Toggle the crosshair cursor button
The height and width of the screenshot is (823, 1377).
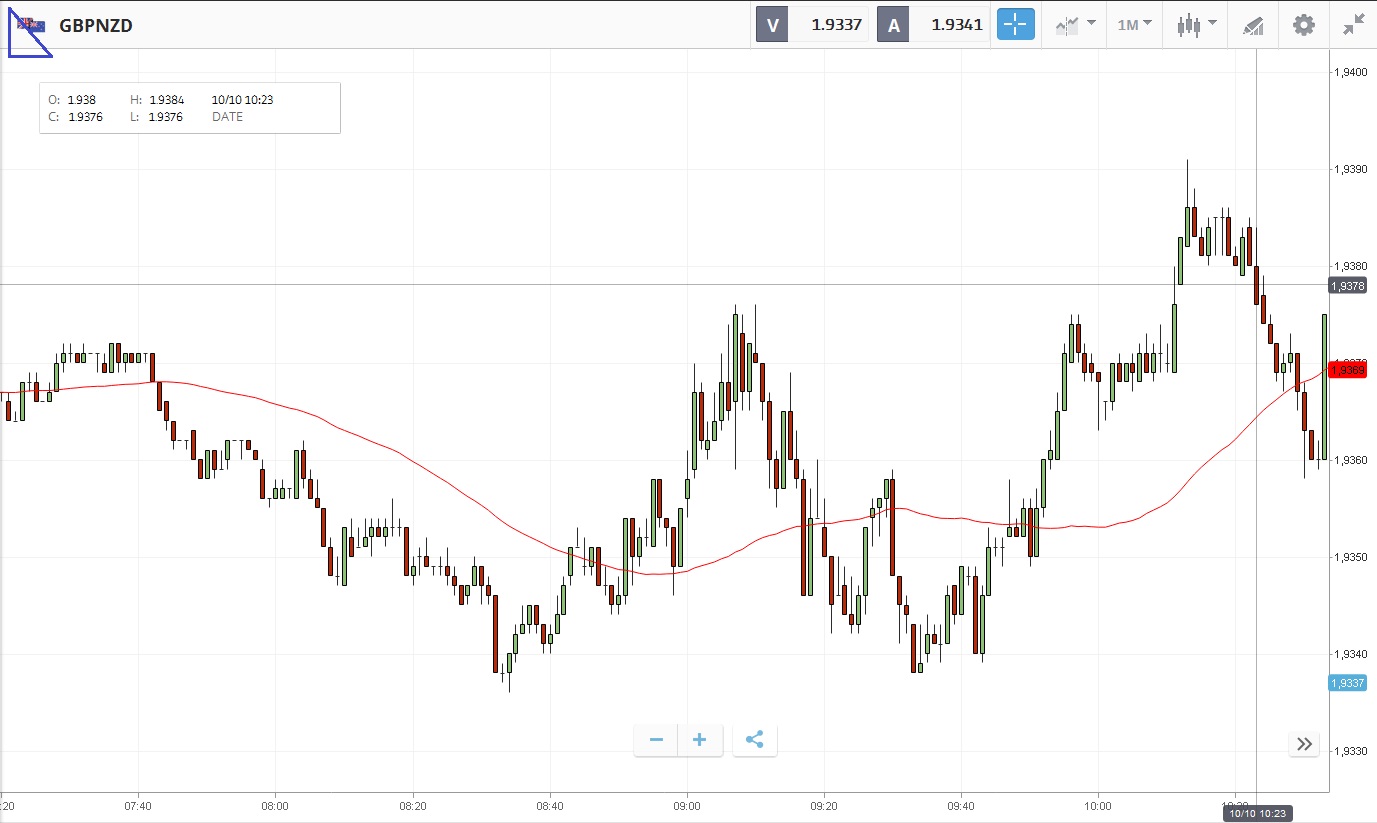pyautogui.click(x=1015, y=25)
